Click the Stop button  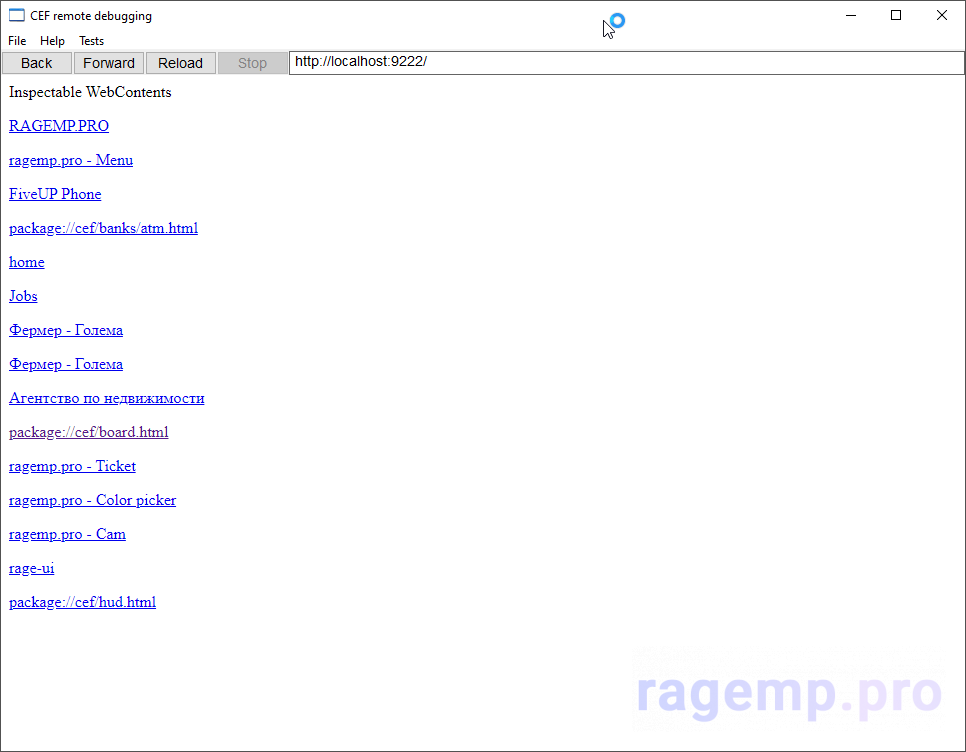(x=253, y=63)
